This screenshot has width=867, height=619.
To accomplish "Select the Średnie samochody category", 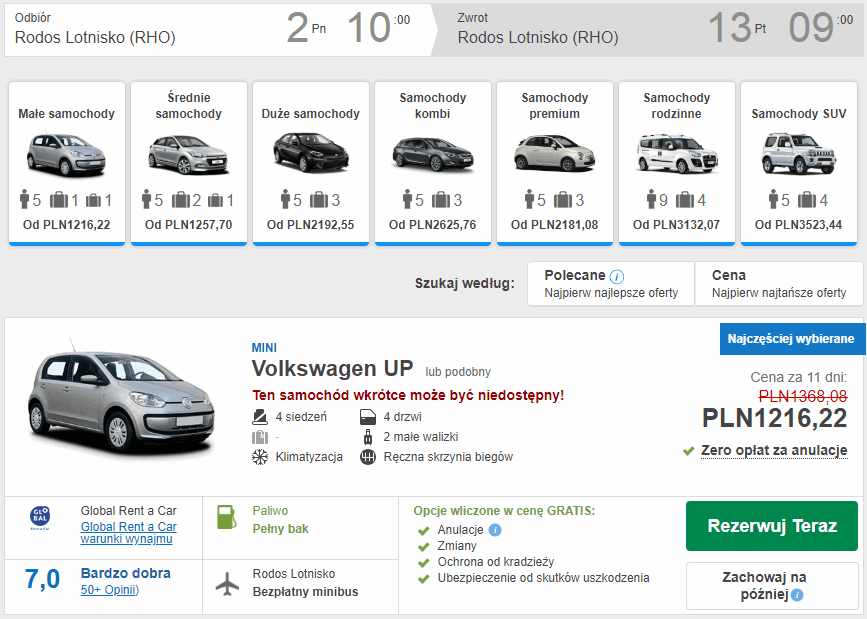I will coord(189,163).
